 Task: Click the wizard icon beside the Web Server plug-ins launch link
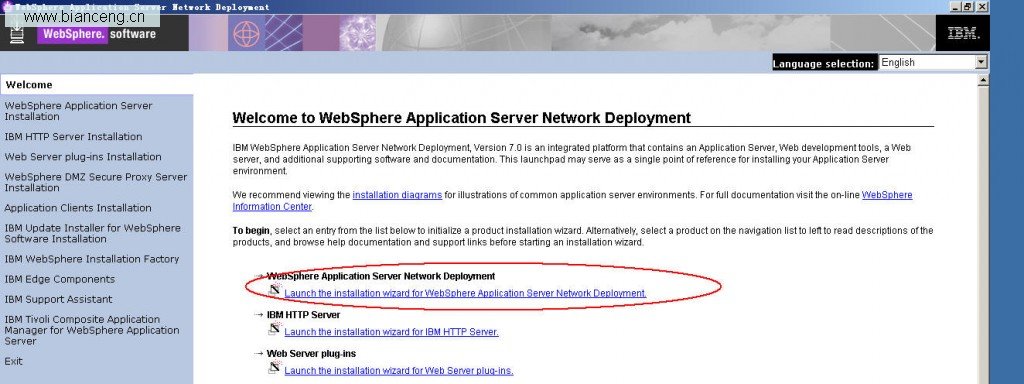pyautogui.click(x=274, y=367)
